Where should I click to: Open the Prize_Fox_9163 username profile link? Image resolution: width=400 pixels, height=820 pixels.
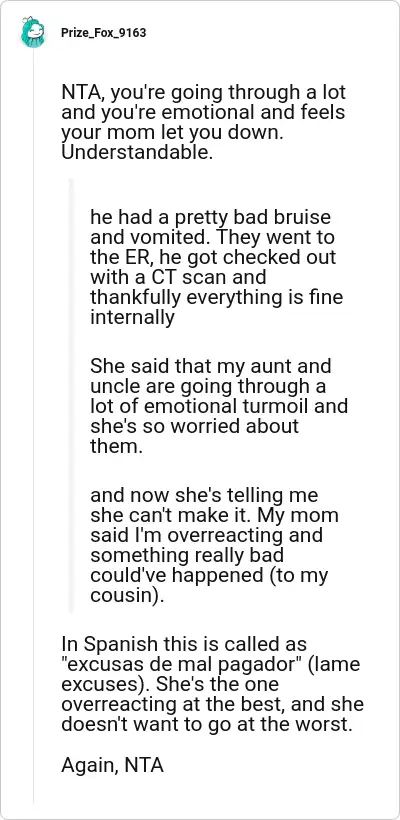(x=103, y=33)
